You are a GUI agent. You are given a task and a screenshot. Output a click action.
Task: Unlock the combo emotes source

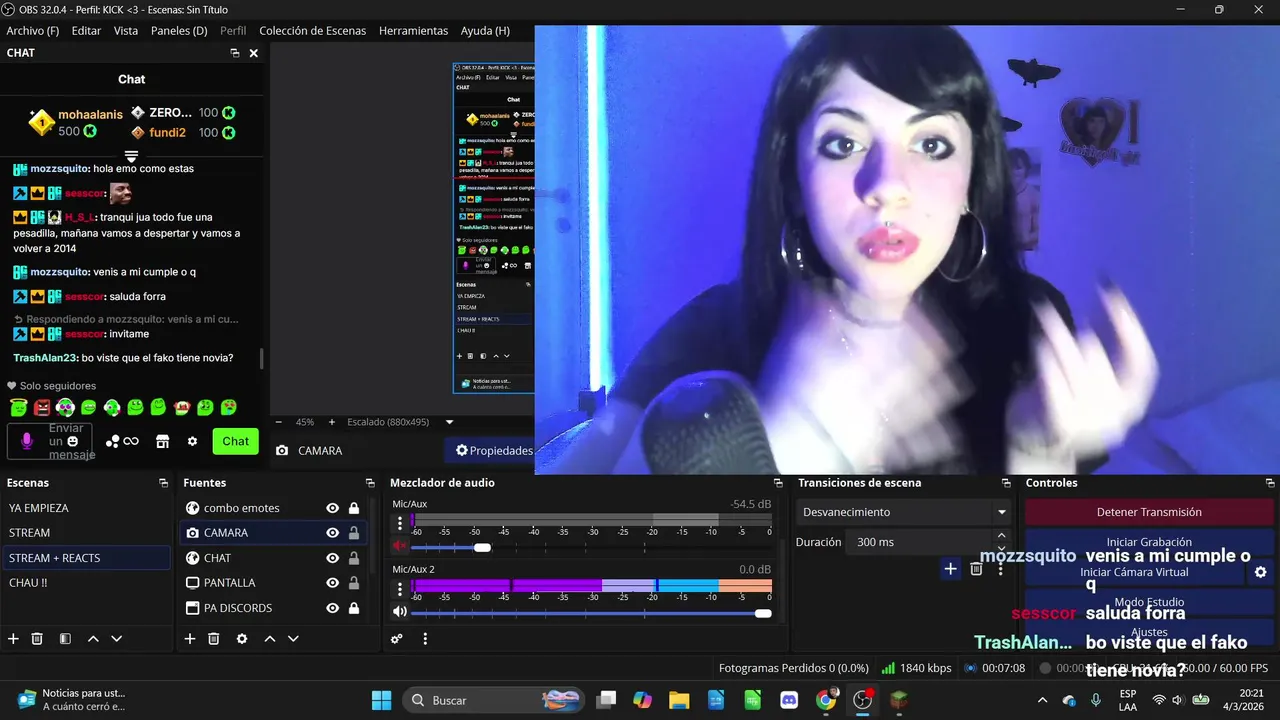pos(354,508)
